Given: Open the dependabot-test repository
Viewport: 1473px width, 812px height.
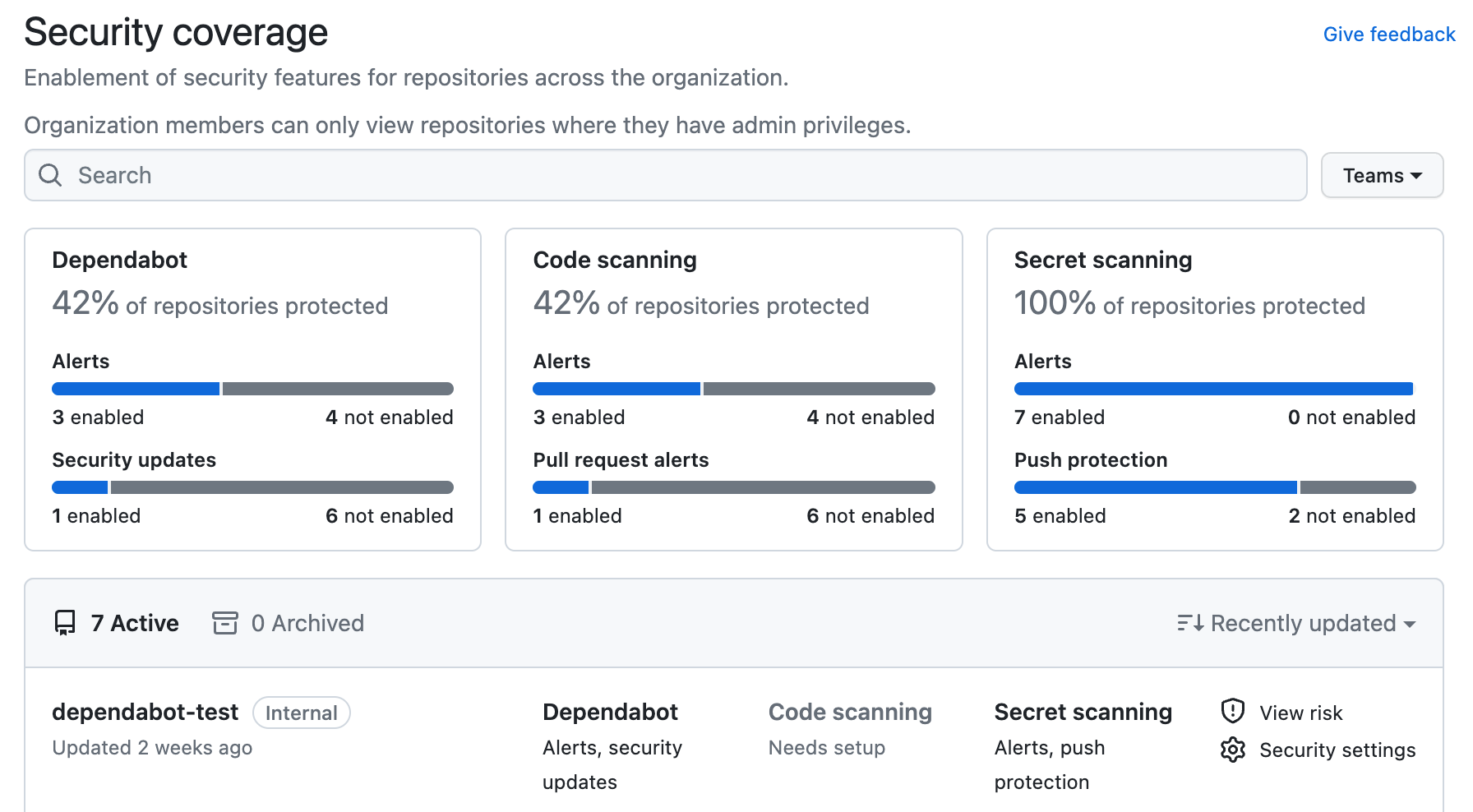Looking at the screenshot, I should pyautogui.click(x=145, y=712).
